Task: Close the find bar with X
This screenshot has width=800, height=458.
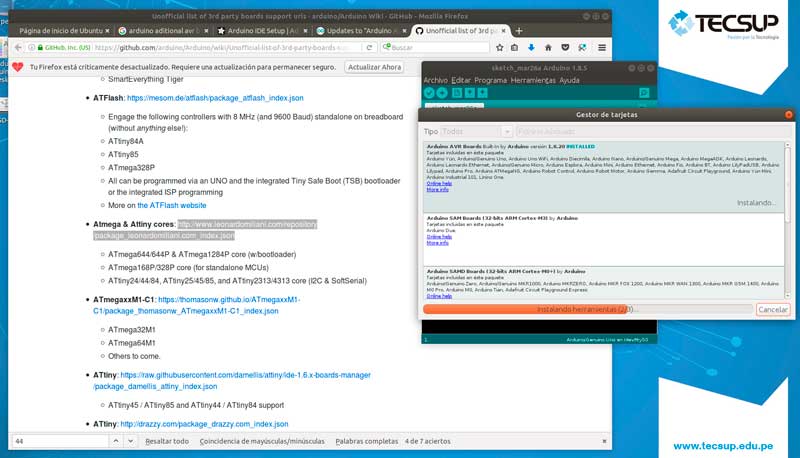Action: 604,441
